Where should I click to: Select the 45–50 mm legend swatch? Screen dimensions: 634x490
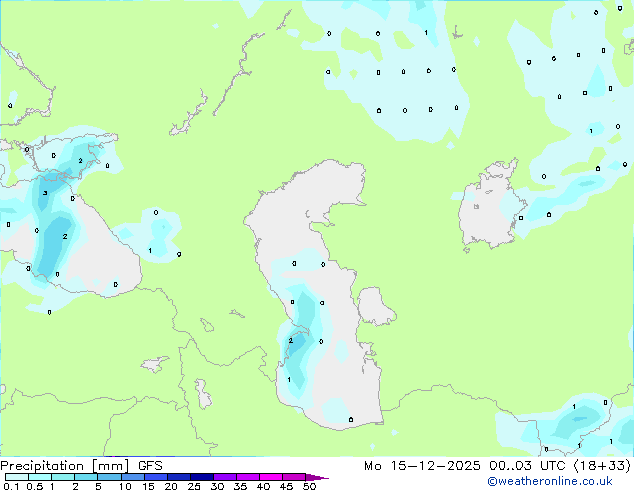pyautogui.click(x=294, y=477)
